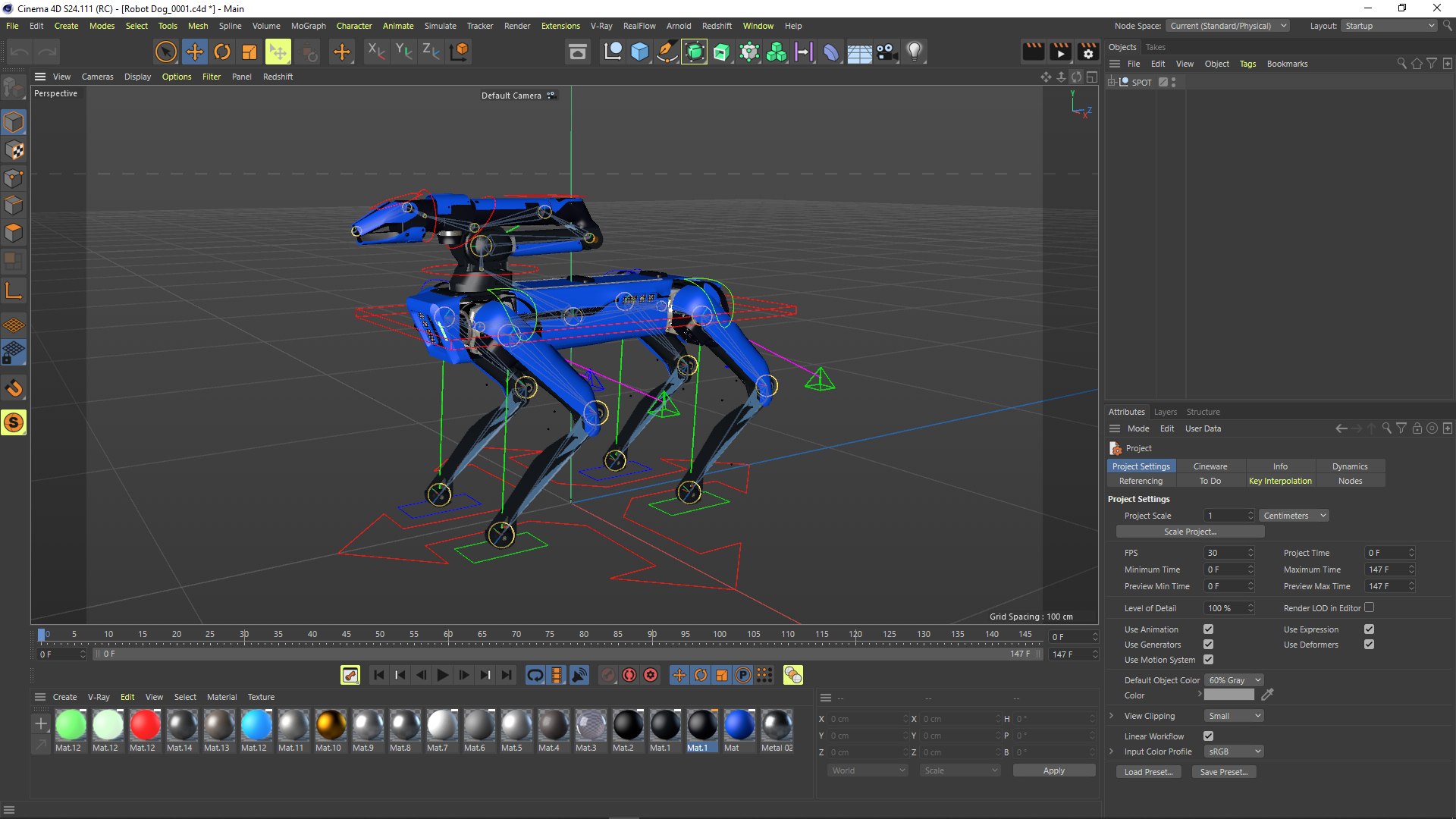This screenshot has width=1456, height=819.
Task: Add a light with lightbulb icon
Action: [x=915, y=52]
